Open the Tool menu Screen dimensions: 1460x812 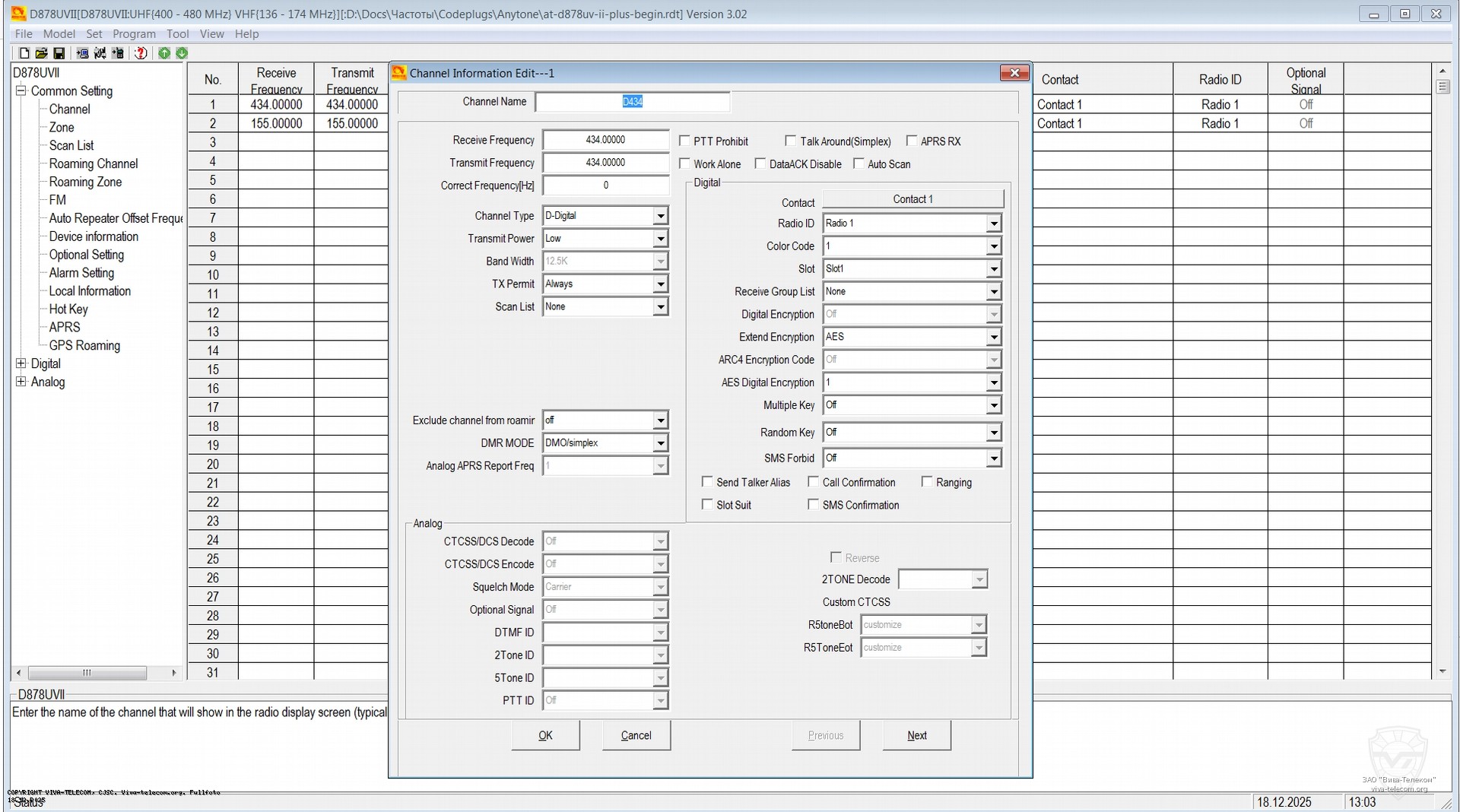(177, 34)
